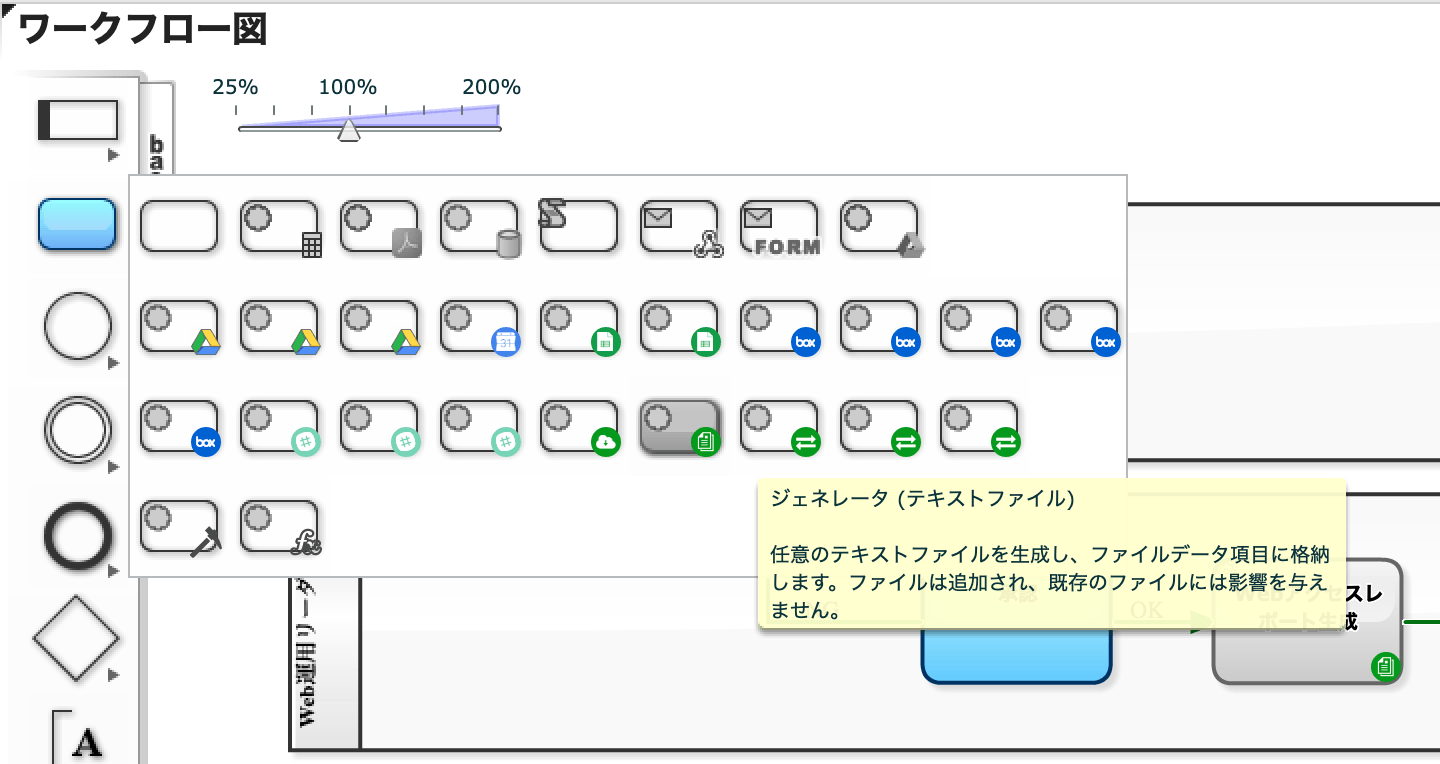This screenshot has width=1440, height=764.
Task: Add a script task from the palette
Action: [579, 225]
